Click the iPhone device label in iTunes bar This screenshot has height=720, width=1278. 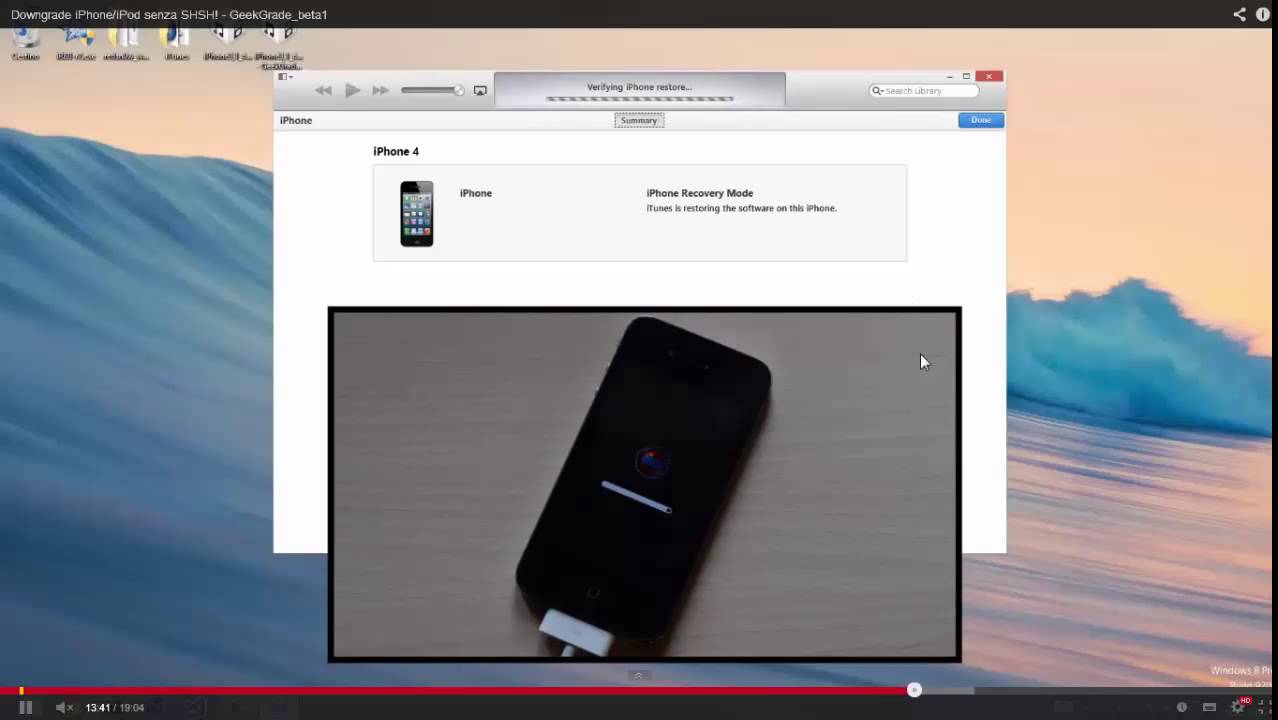[296, 120]
